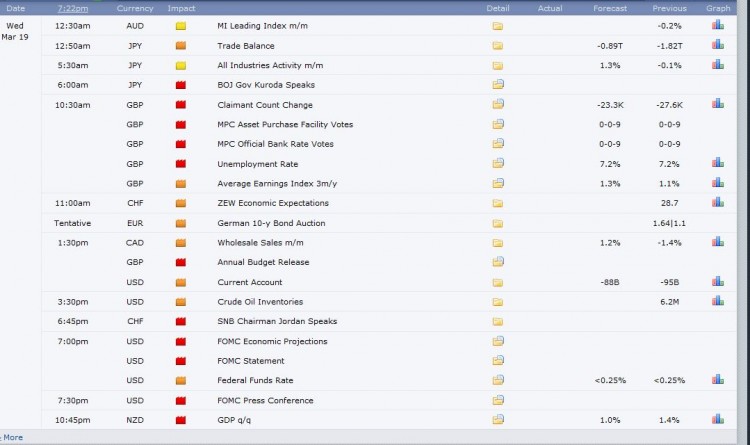Click the yellow impact icon for MI Leading Index
Image resolution: width=750 pixels, height=445 pixels.
coord(181,26)
